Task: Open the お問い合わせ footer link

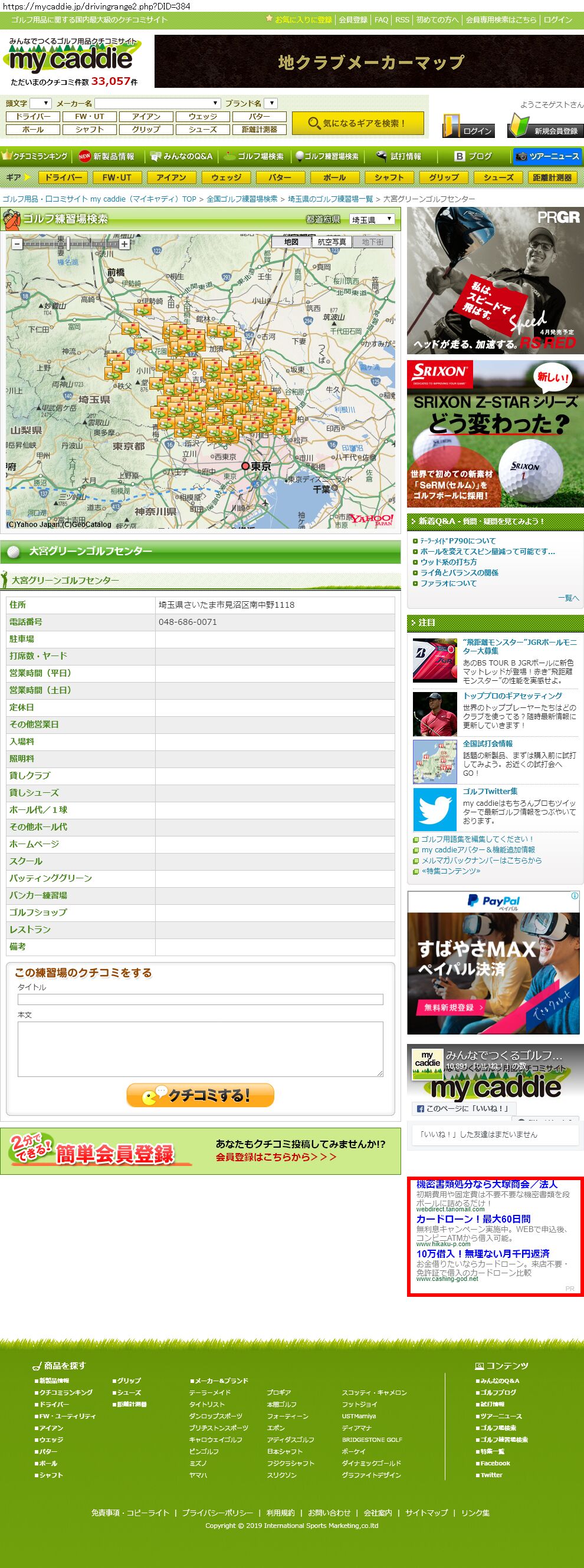Action: 329,1513
